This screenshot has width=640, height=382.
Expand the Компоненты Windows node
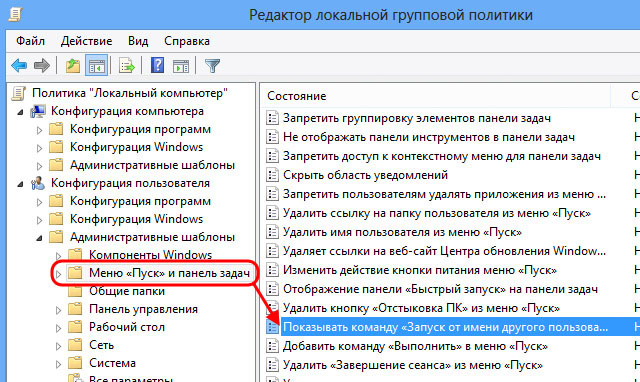coord(58,256)
